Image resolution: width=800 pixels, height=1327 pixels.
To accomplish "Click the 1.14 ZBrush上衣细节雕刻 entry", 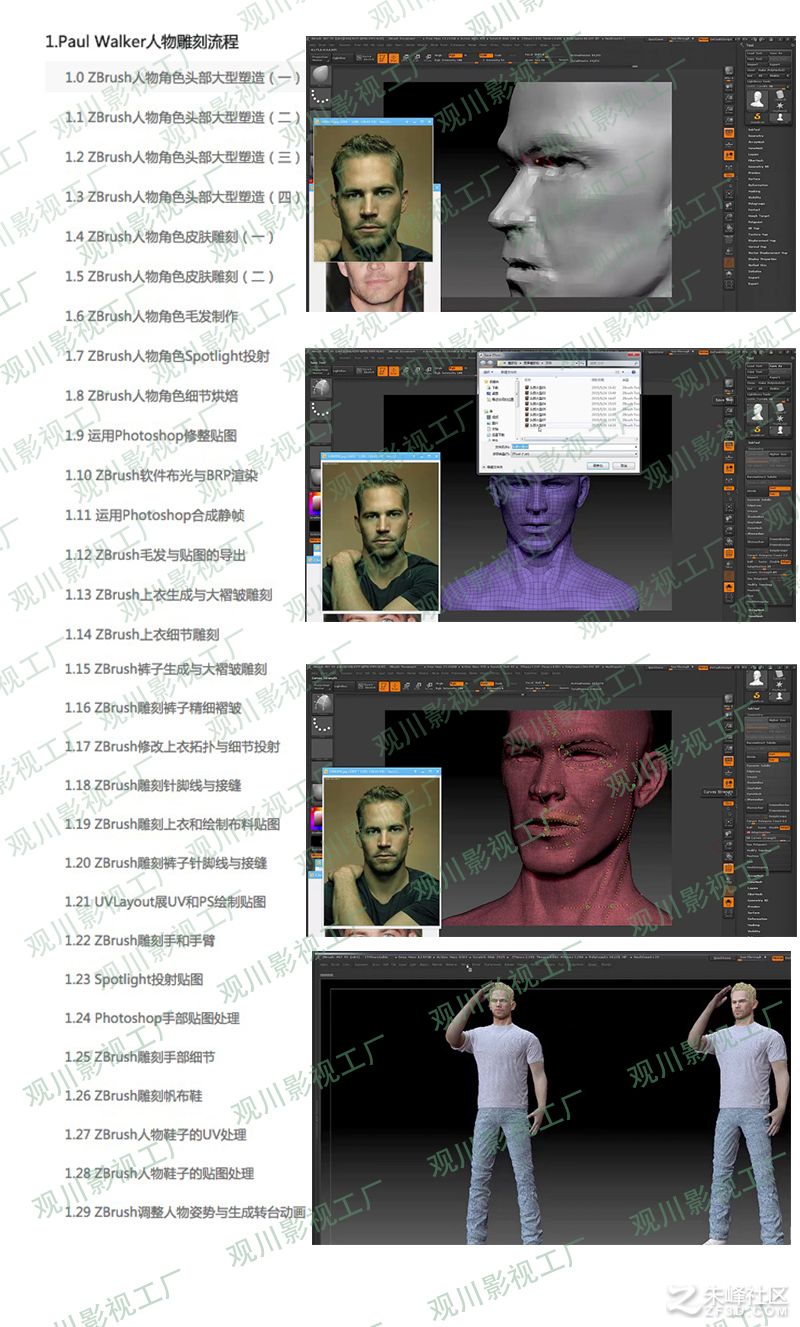I will click(142, 635).
